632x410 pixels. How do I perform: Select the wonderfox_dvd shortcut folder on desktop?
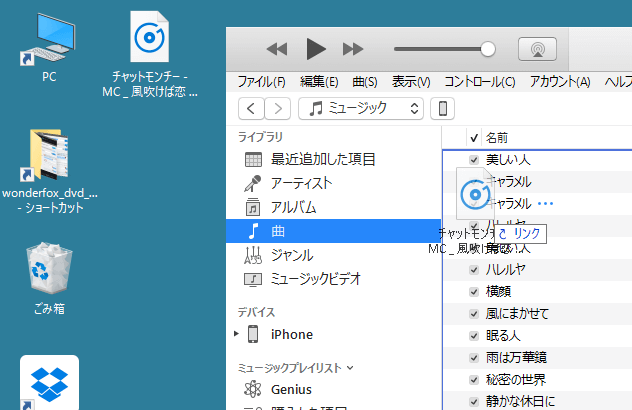click(x=50, y=171)
